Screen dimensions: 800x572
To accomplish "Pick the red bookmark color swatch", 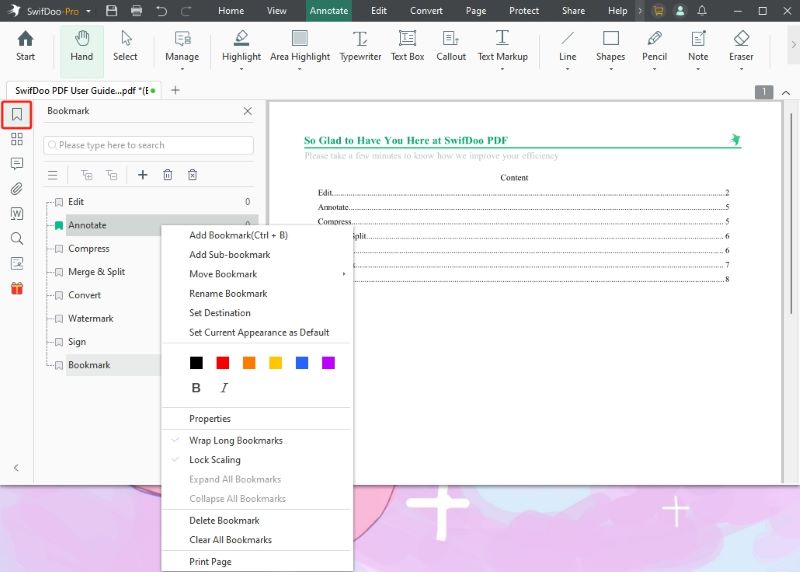I will click(x=222, y=363).
